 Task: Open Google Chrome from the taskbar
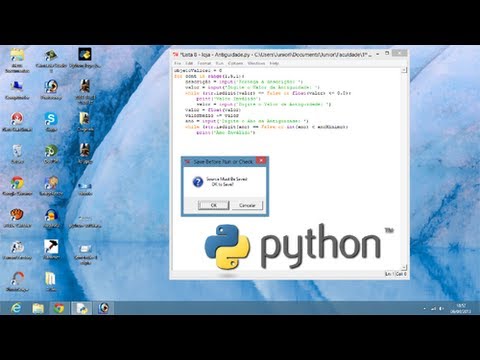[x=59, y=308]
